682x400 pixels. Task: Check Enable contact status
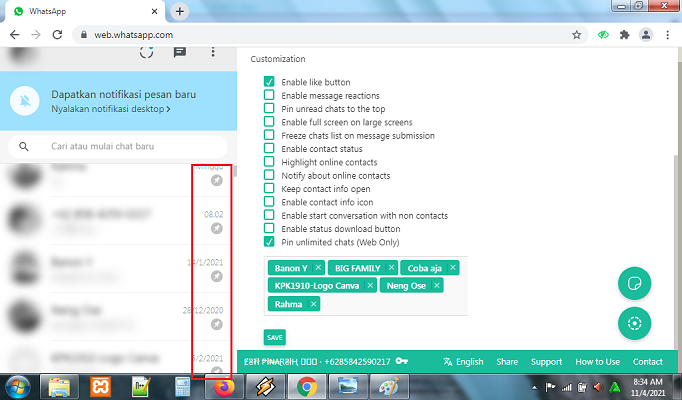tap(269, 148)
